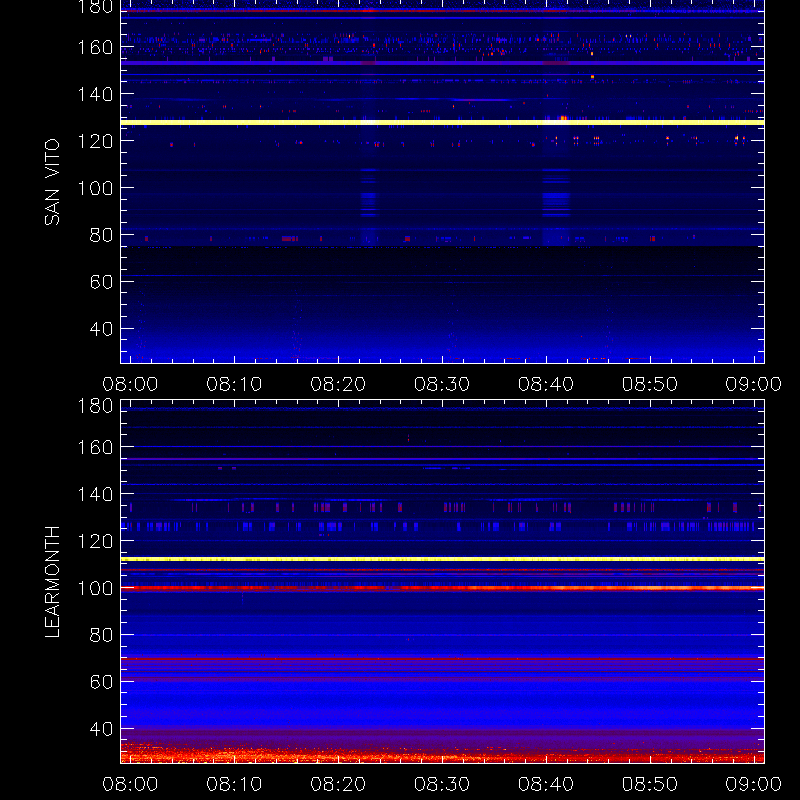The width and height of the screenshot is (800, 800).
Task: Click 08:30 under the San Vito plot
Action: tap(442, 384)
